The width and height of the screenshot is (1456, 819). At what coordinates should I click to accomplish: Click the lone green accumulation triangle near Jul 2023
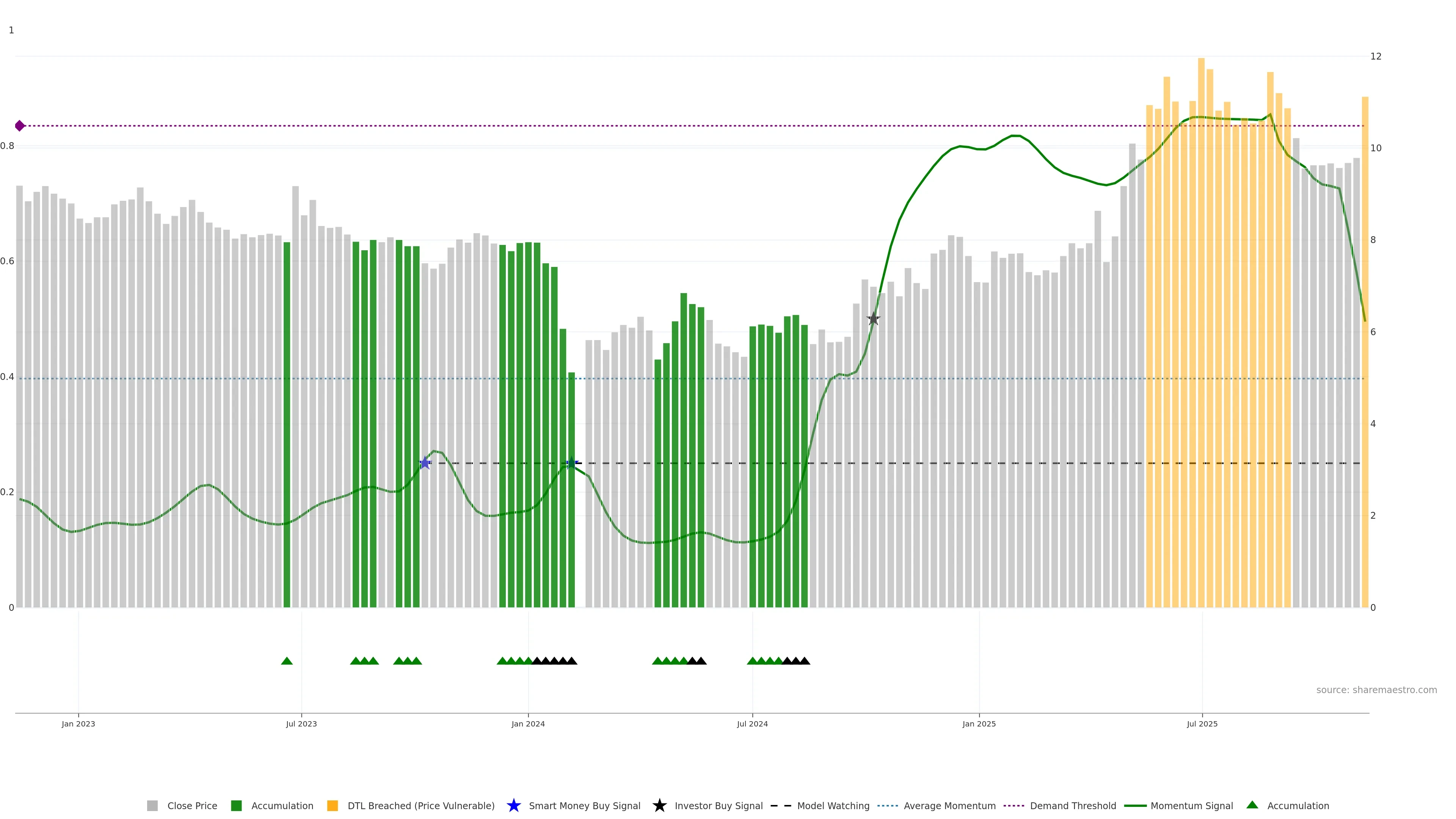click(x=287, y=661)
